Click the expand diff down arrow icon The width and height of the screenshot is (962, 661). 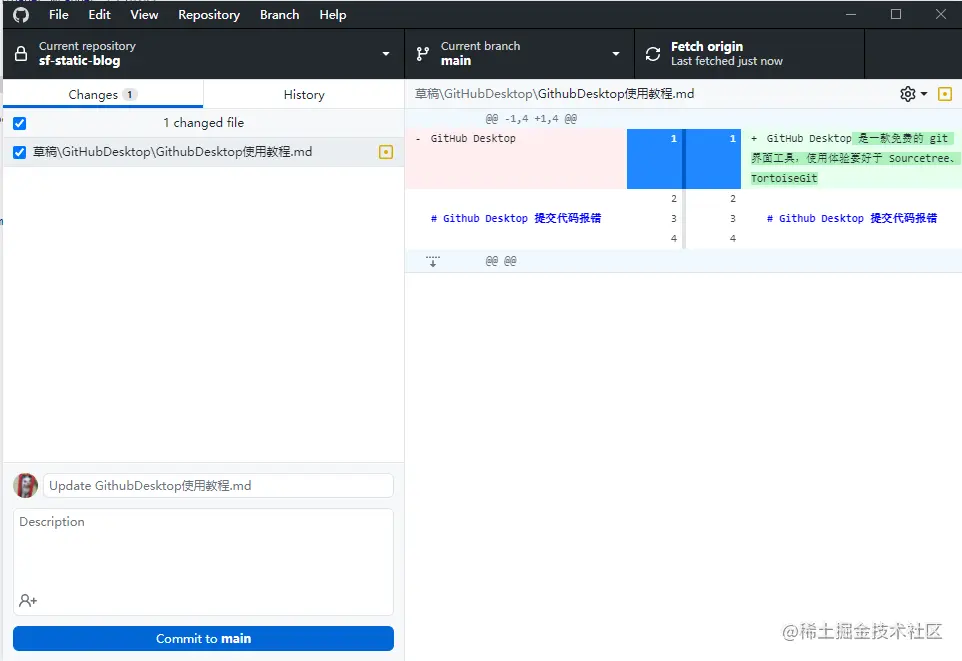click(433, 261)
